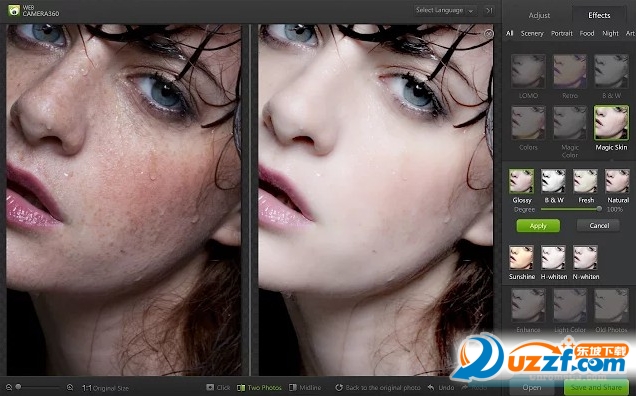Choose the Old Photos effect thumbnail
Viewport: 636px width, 396px height.
(611, 306)
